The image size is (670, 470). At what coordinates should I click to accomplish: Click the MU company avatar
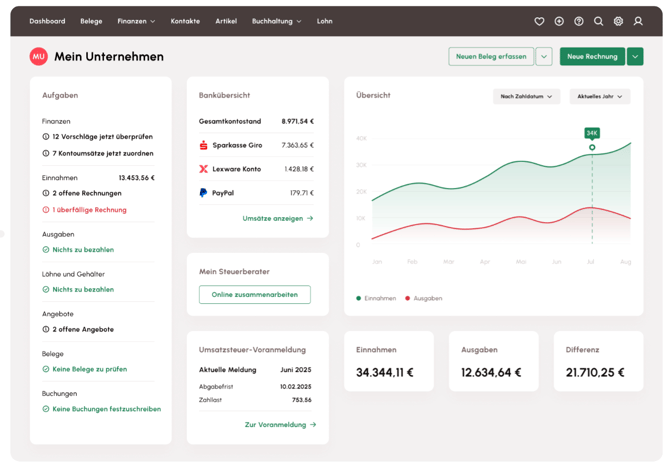tap(38, 57)
